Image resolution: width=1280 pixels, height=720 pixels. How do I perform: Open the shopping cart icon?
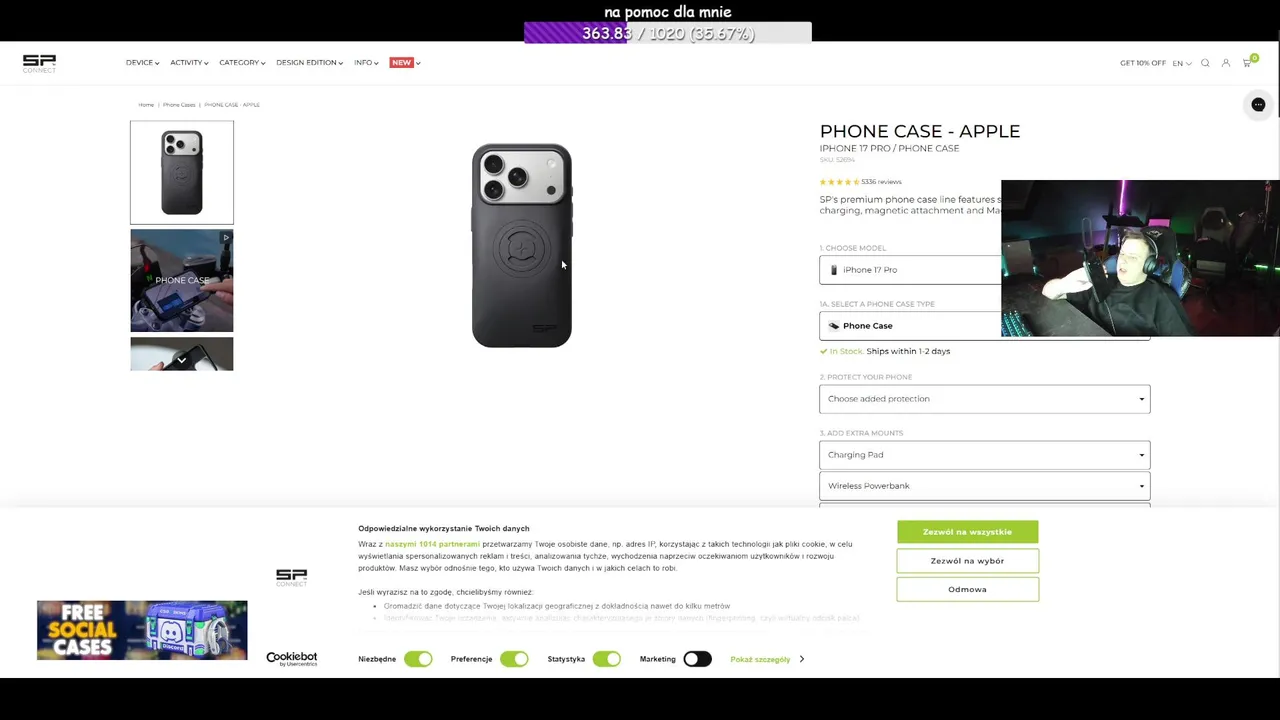(1247, 63)
